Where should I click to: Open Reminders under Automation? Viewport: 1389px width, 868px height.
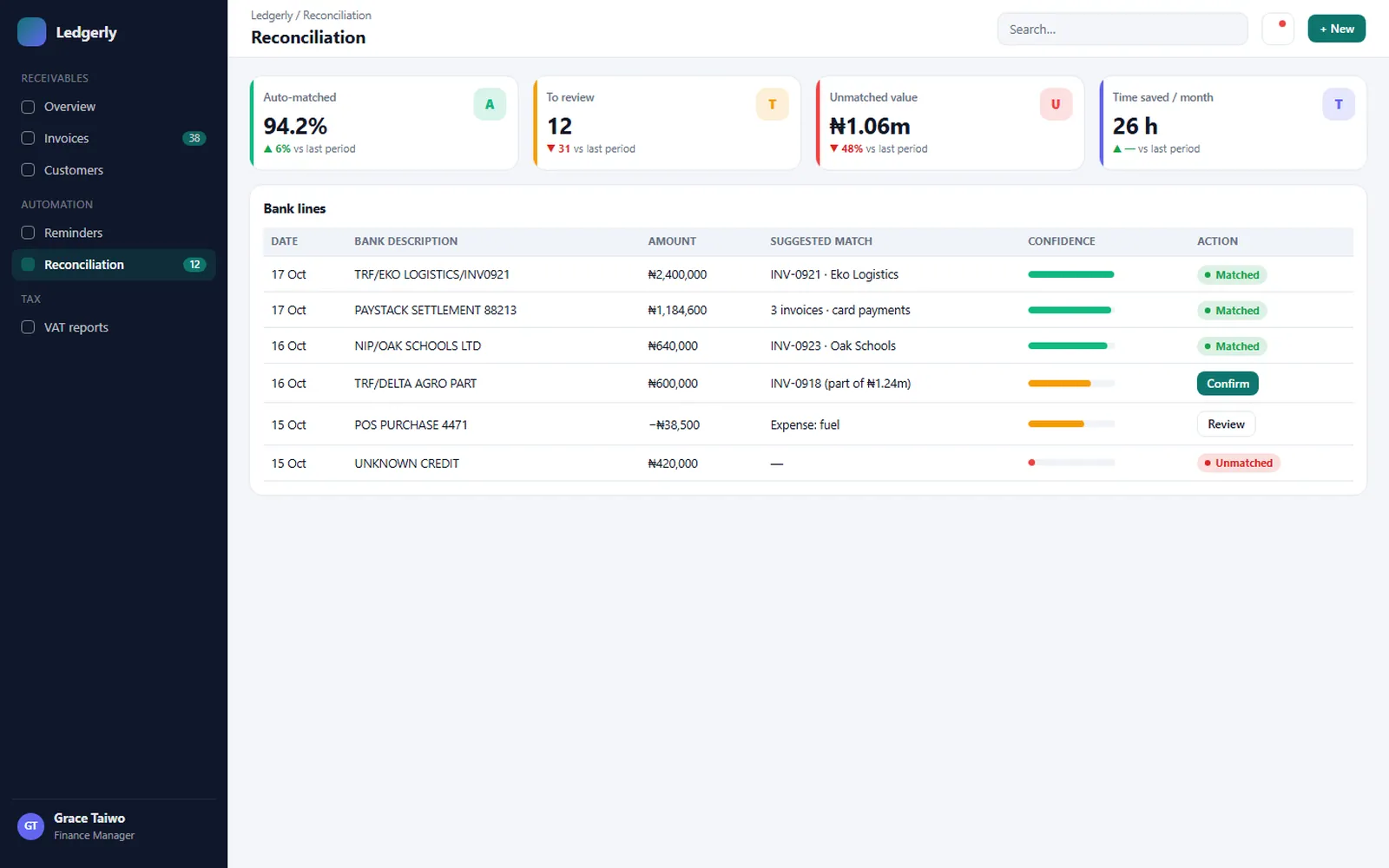click(x=114, y=233)
